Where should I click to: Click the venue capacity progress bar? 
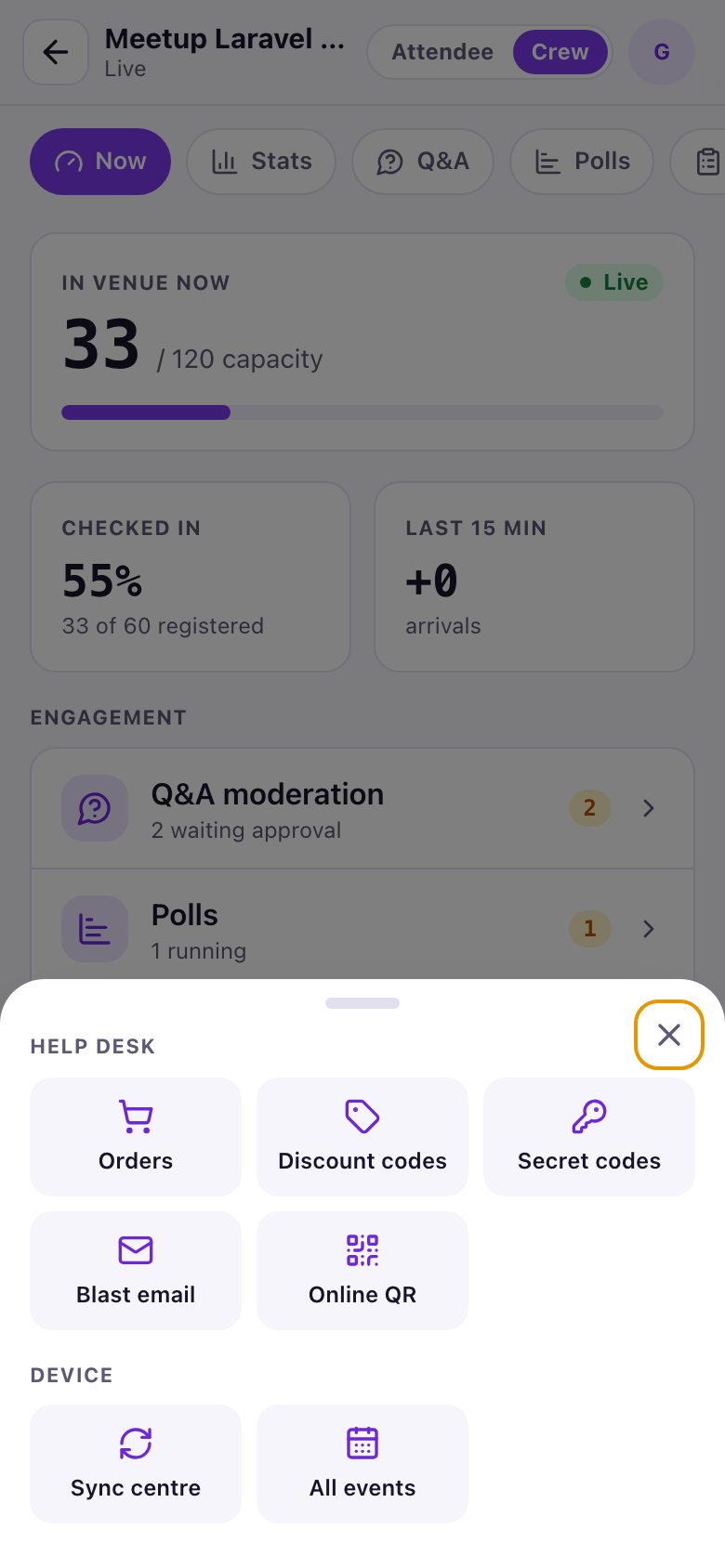coord(362,412)
